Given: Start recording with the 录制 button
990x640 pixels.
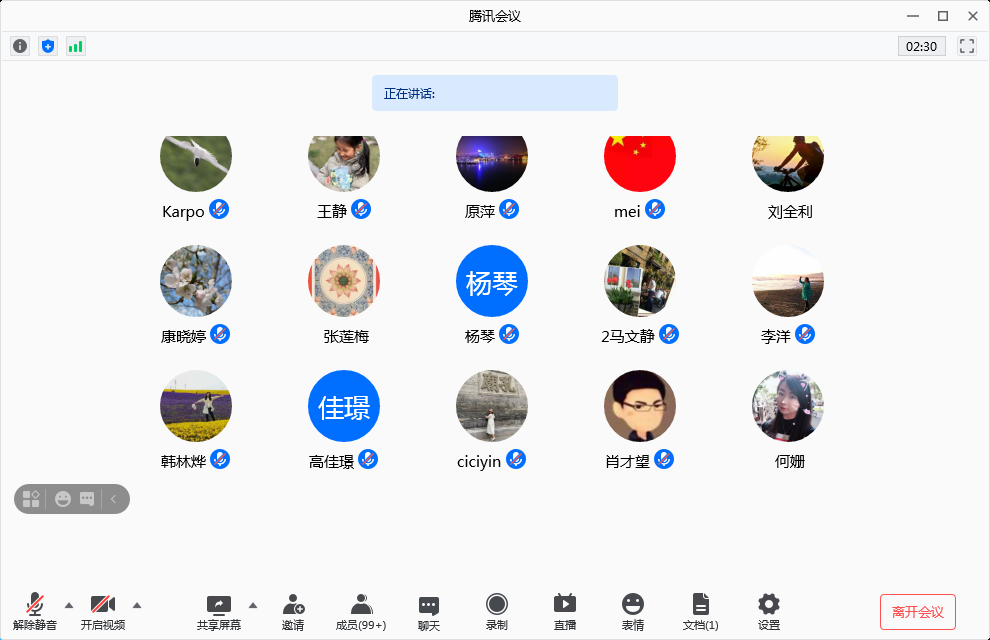Looking at the screenshot, I should [497, 611].
